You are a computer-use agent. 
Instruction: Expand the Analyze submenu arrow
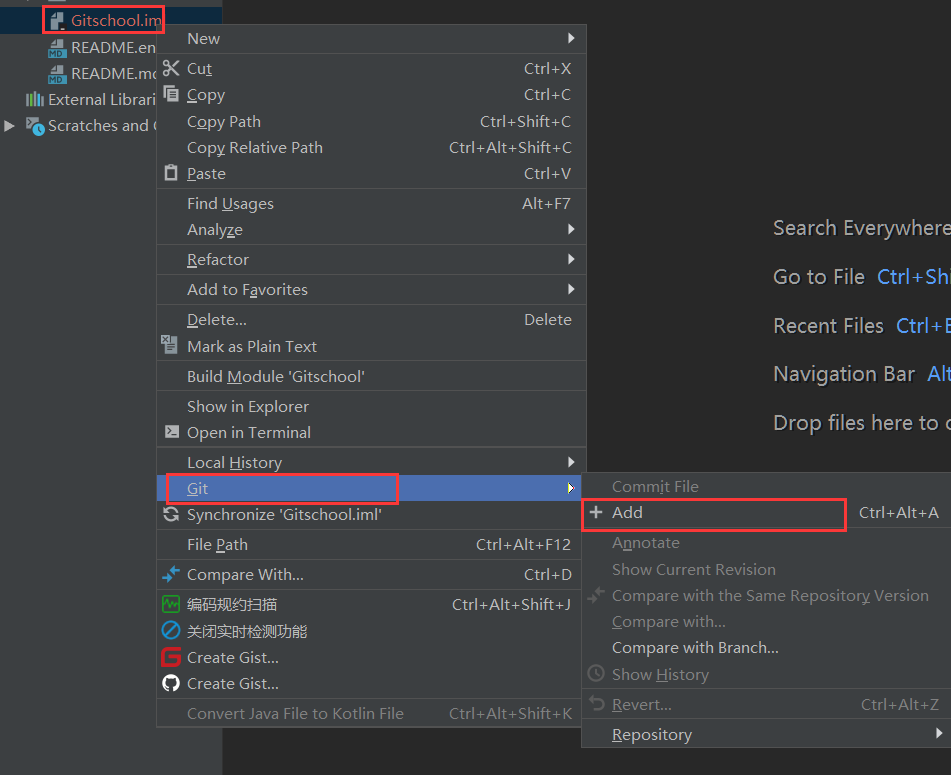[x=571, y=229]
